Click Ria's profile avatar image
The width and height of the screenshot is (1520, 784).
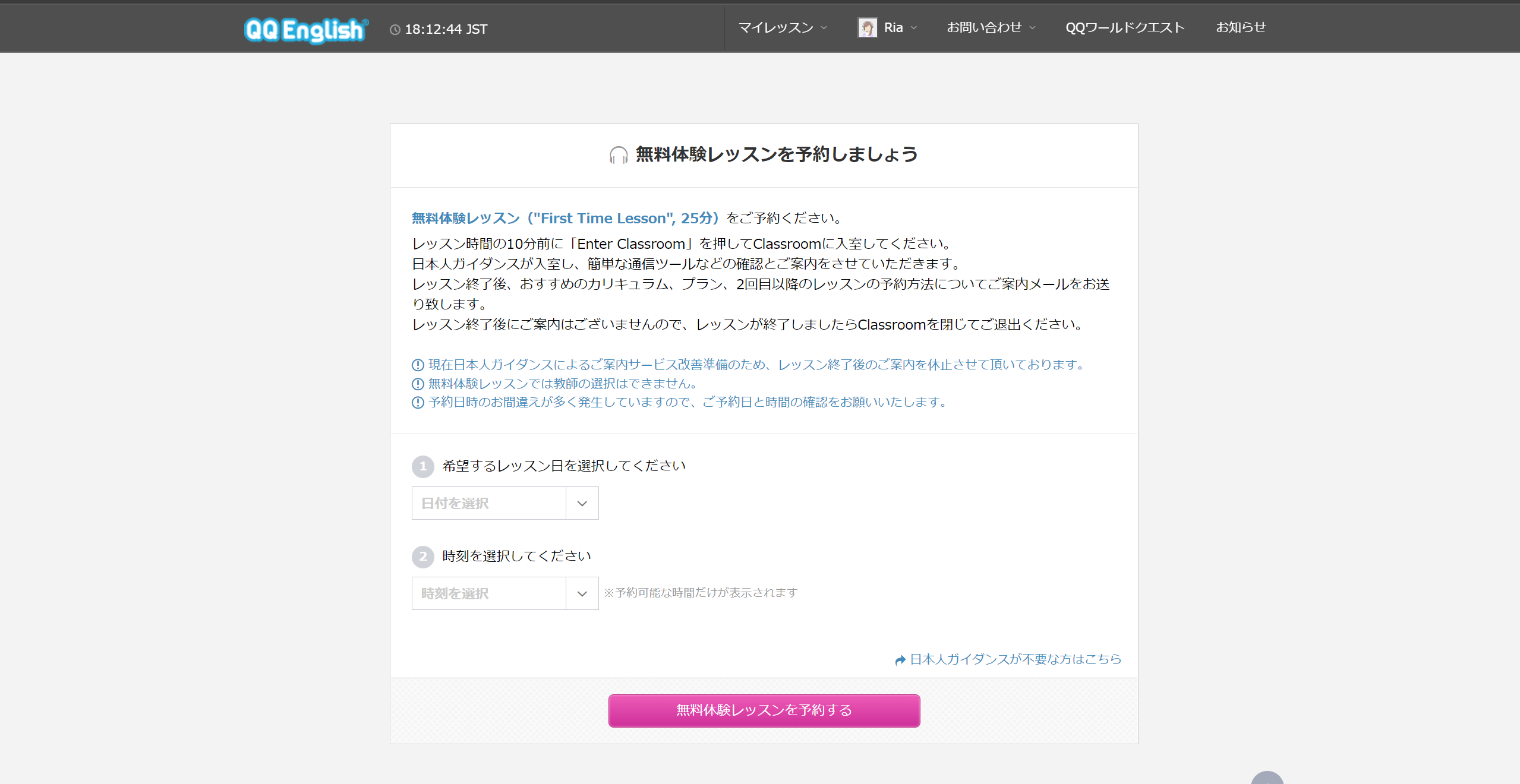[868, 27]
